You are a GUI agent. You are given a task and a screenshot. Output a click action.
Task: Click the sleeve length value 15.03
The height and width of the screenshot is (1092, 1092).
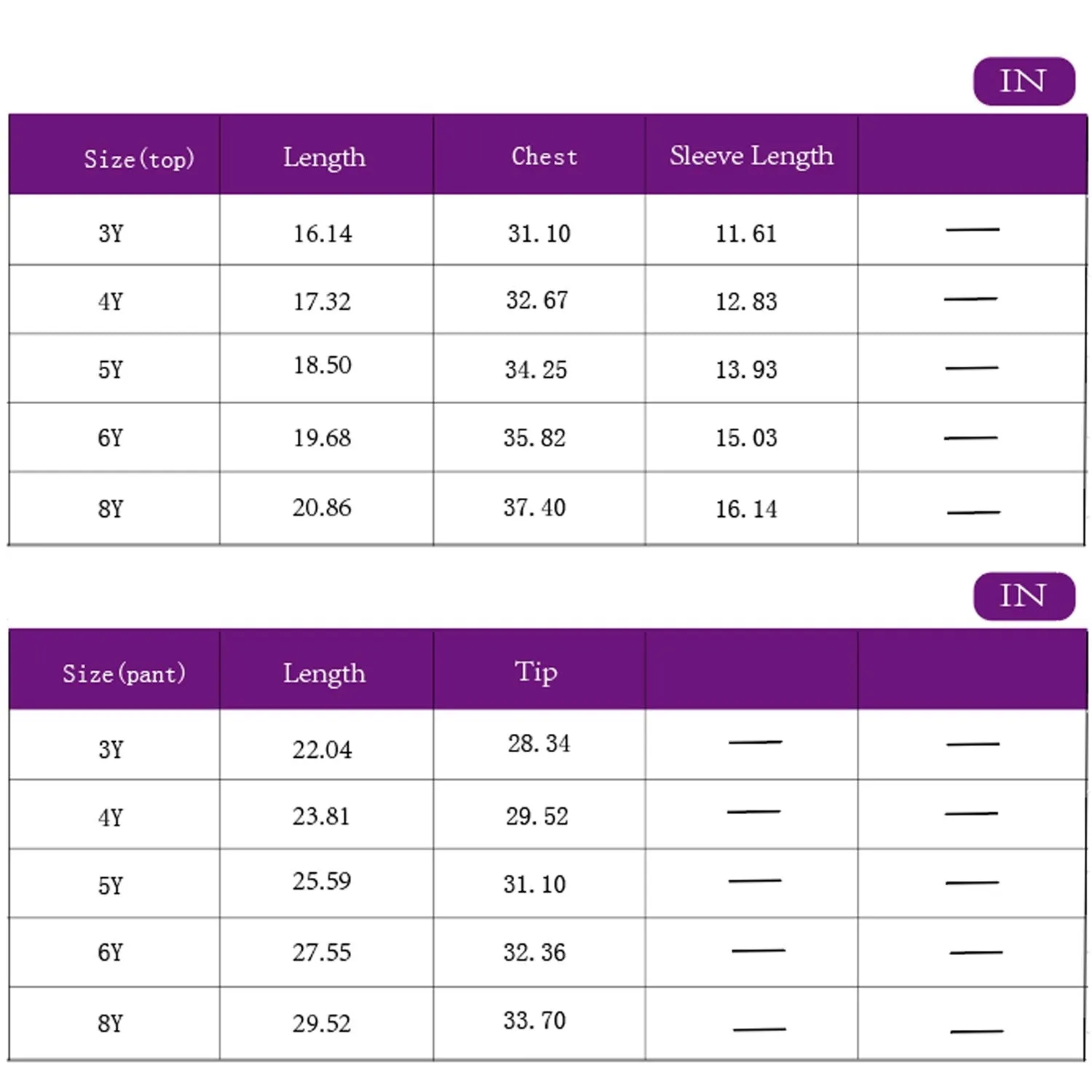point(746,438)
